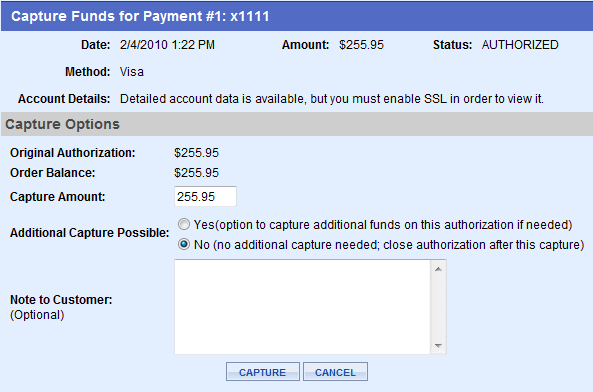Select No additional capture needed radio
The height and width of the screenshot is (392, 593).
click(x=184, y=245)
